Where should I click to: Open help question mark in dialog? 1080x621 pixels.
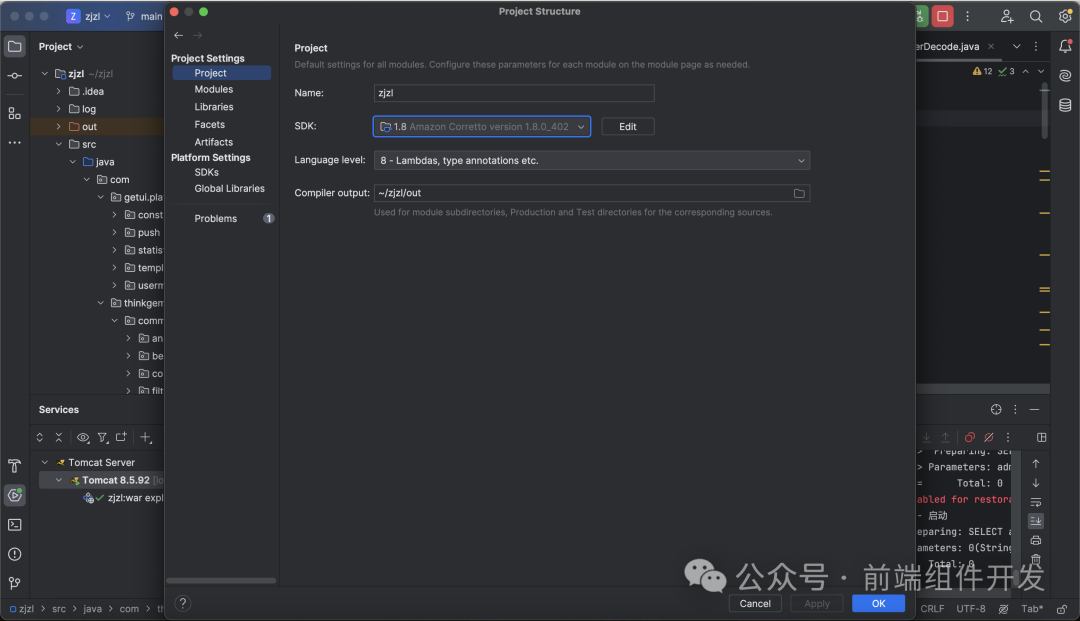(x=183, y=603)
